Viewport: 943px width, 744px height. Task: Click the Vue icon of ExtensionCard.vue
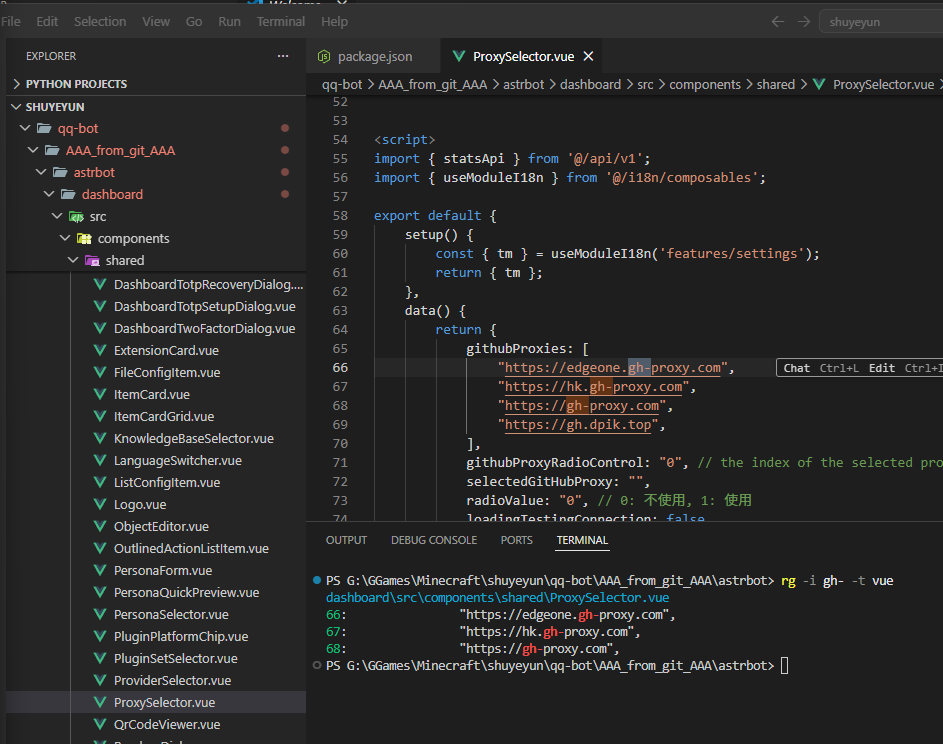(100, 350)
